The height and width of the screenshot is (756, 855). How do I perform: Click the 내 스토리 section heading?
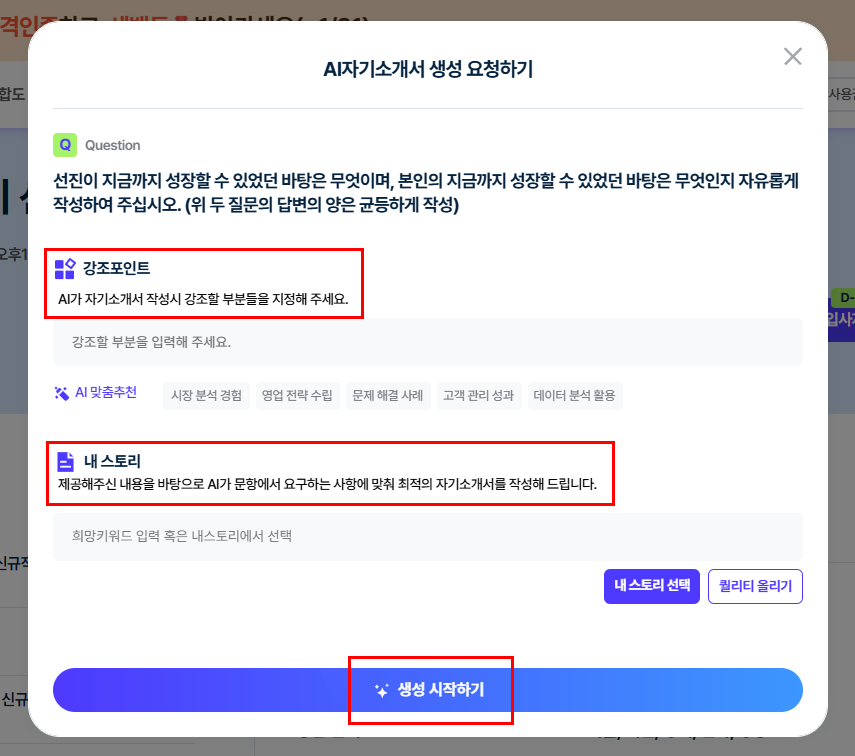(x=112, y=461)
